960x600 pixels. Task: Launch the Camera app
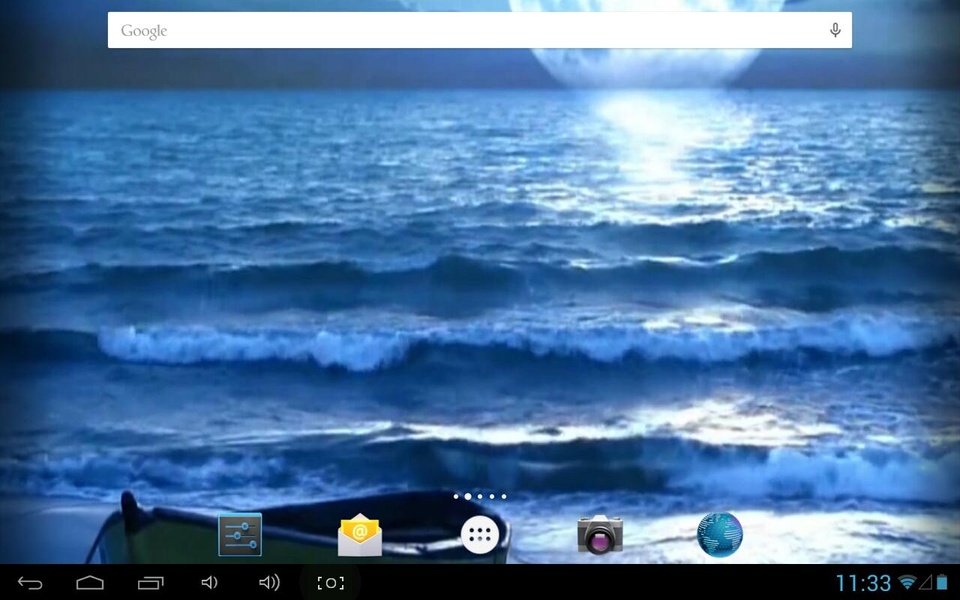pos(600,534)
